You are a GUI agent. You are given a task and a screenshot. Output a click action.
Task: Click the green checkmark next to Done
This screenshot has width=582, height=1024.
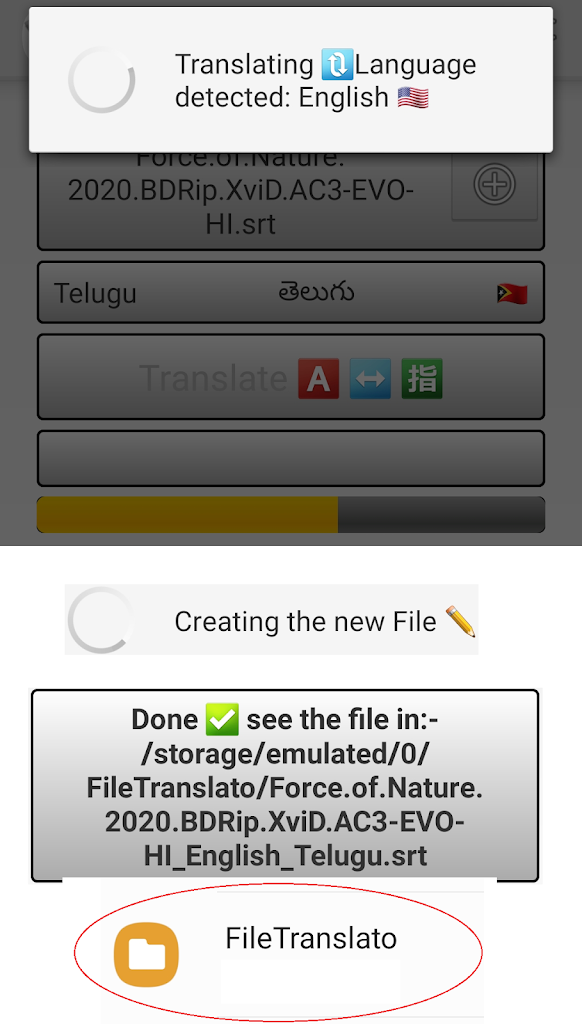(222, 720)
